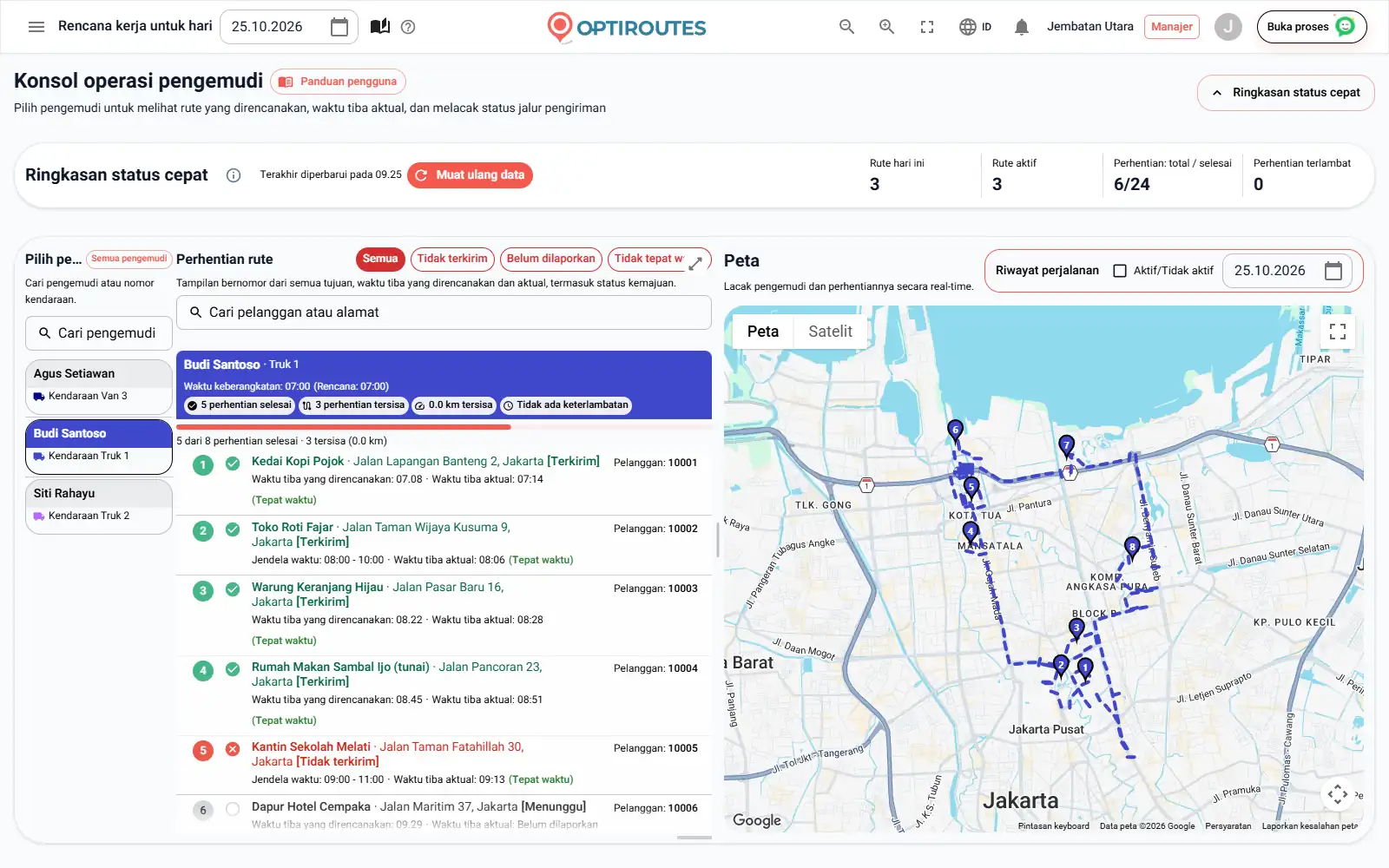This screenshot has width=1389, height=868.
Task: Select the Tidak terkirim filter
Action: [452, 259]
